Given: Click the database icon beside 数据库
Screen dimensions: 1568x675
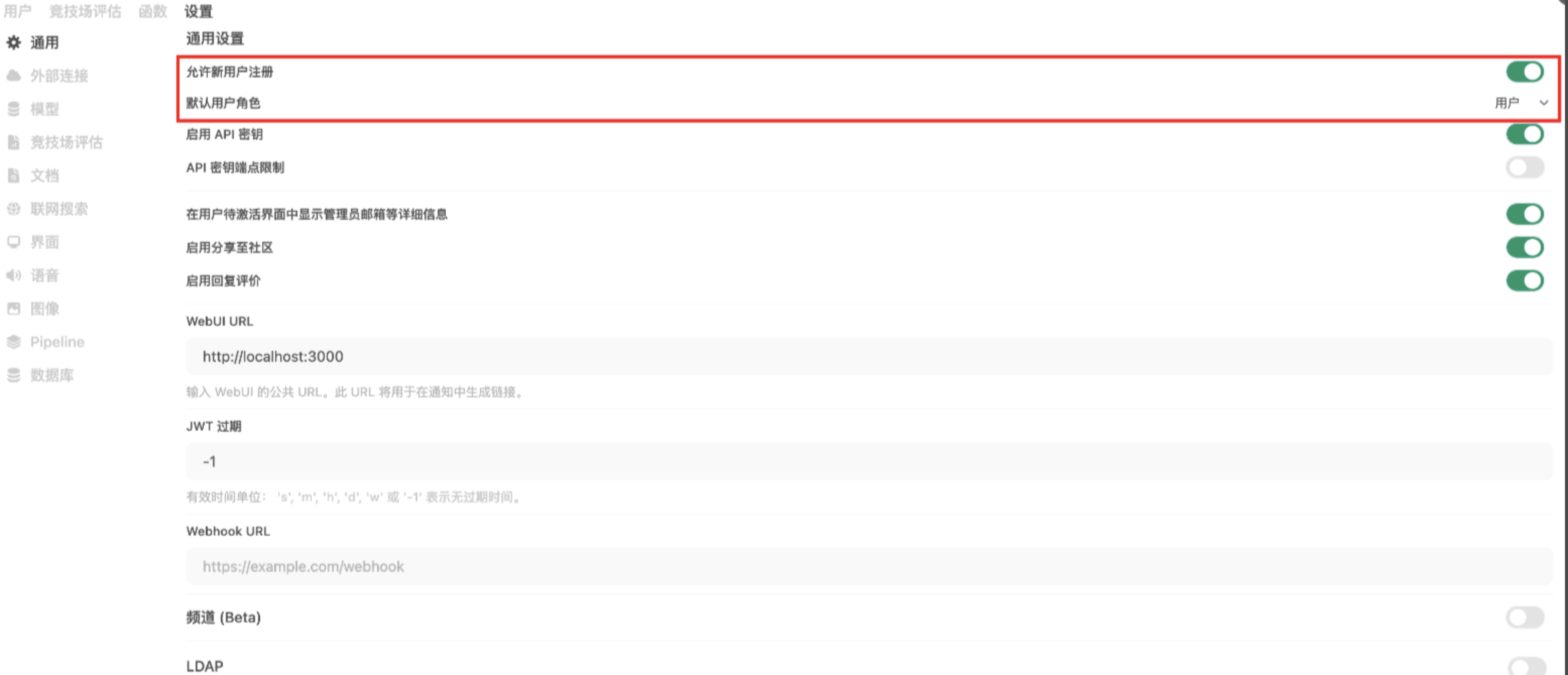Looking at the screenshot, I should 14,375.
